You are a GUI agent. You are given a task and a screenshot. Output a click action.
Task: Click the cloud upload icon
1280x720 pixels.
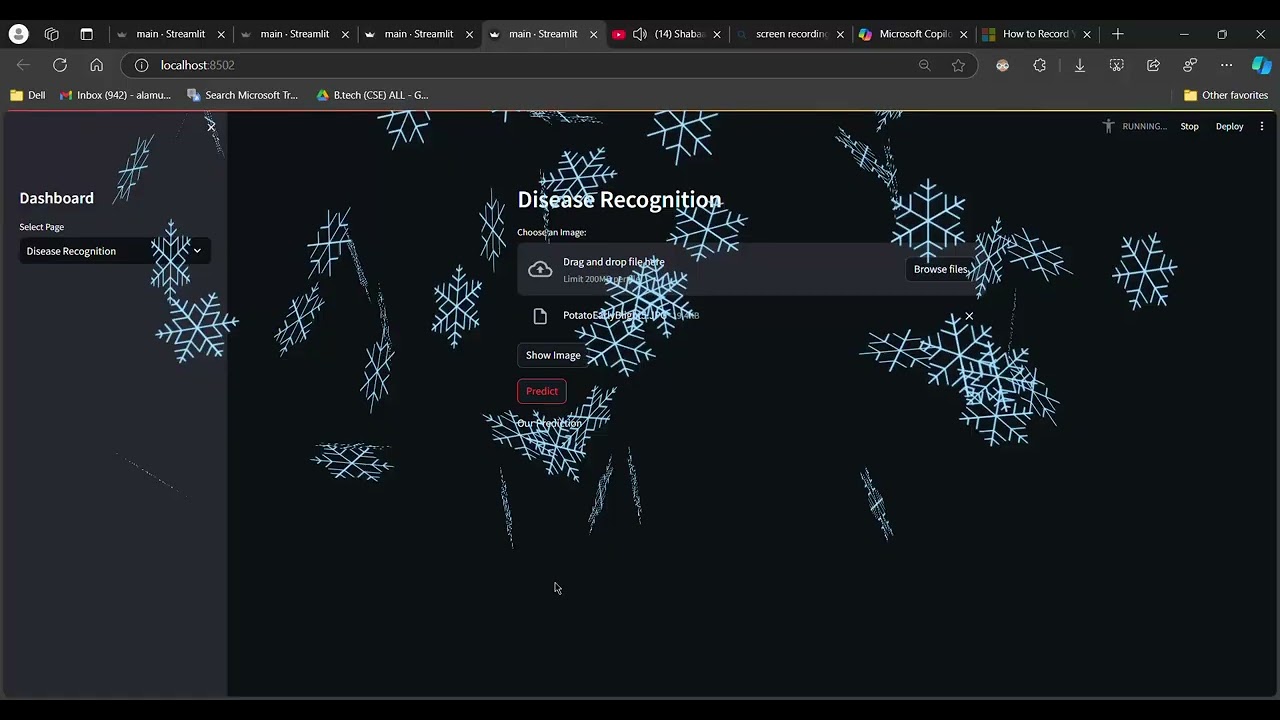click(540, 269)
